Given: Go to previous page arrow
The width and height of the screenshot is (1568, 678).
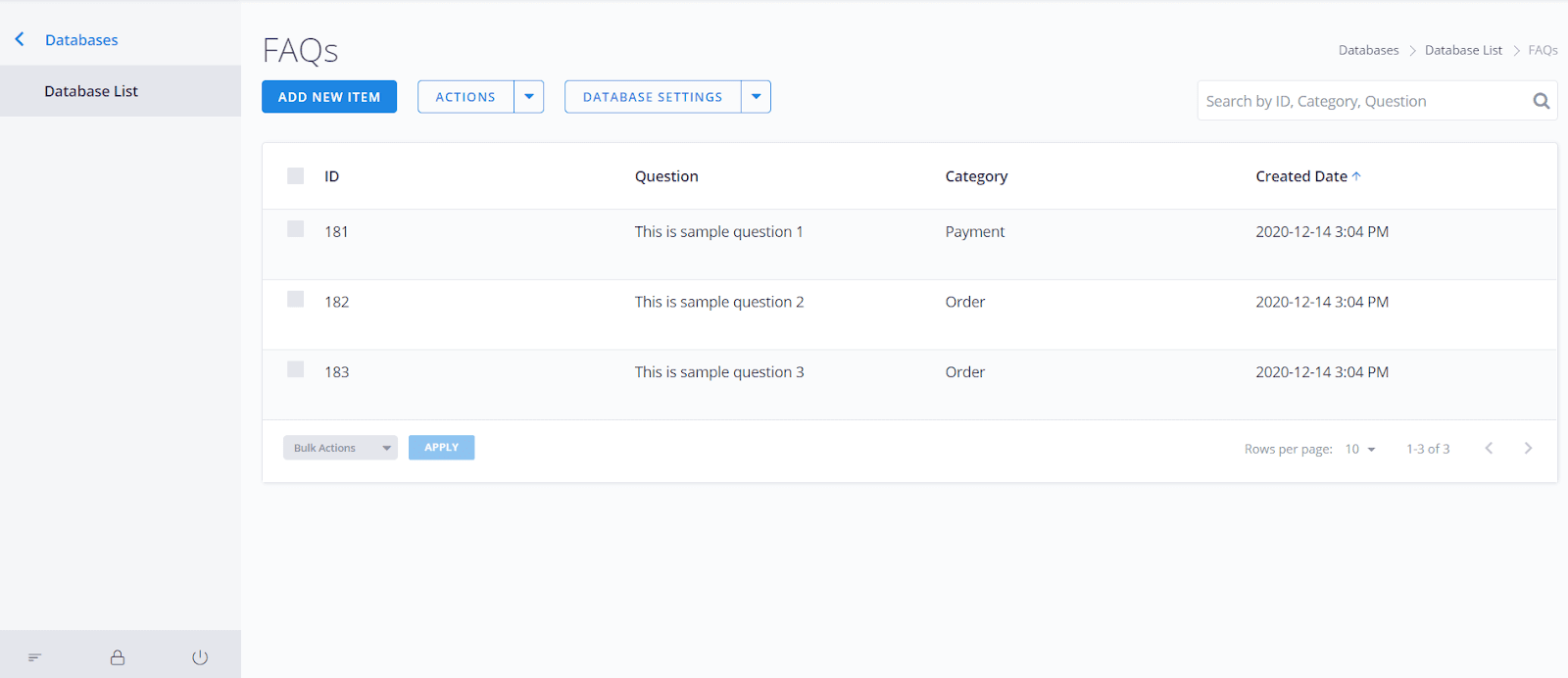Looking at the screenshot, I should tap(1489, 449).
